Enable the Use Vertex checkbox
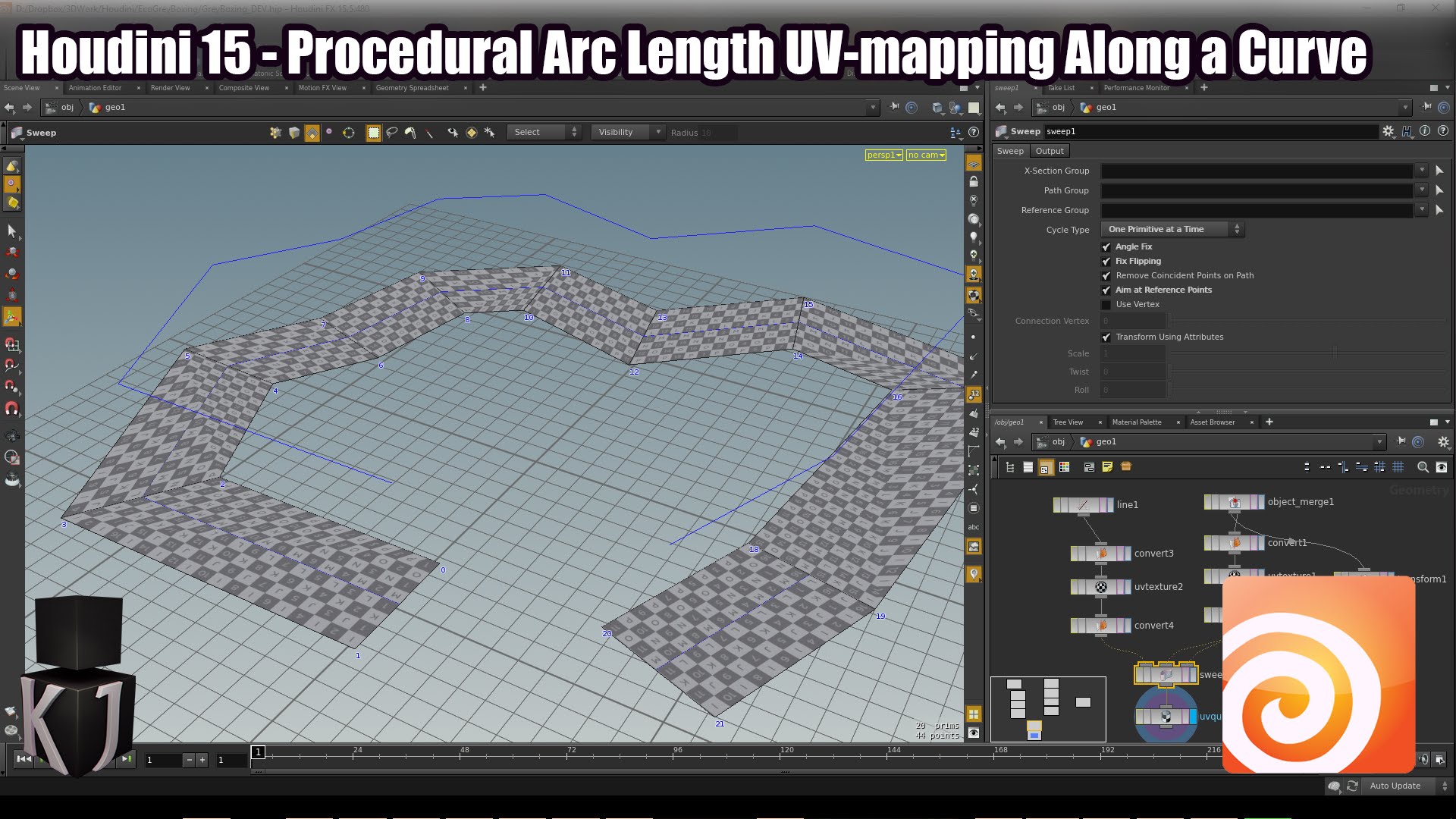This screenshot has width=1456, height=819. [1106, 305]
